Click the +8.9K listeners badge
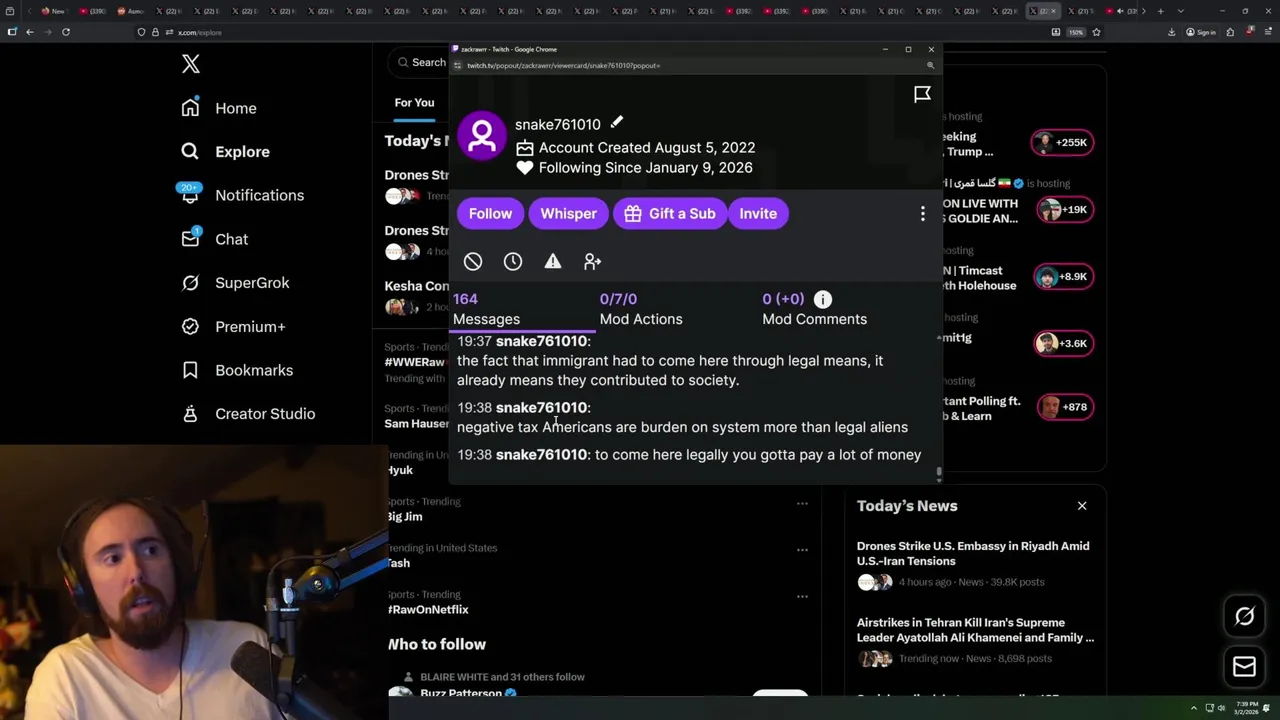The width and height of the screenshot is (1280, 720). point(1062,276)
